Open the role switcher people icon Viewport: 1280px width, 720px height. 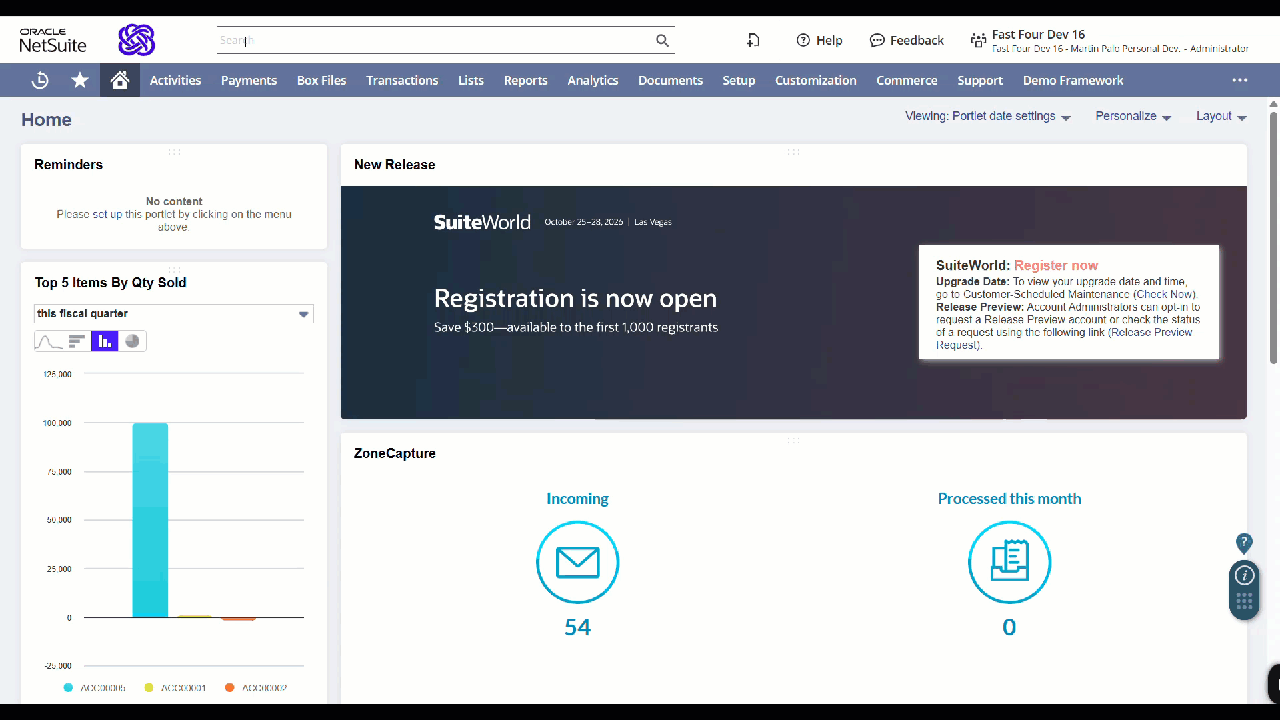[978, 41]
